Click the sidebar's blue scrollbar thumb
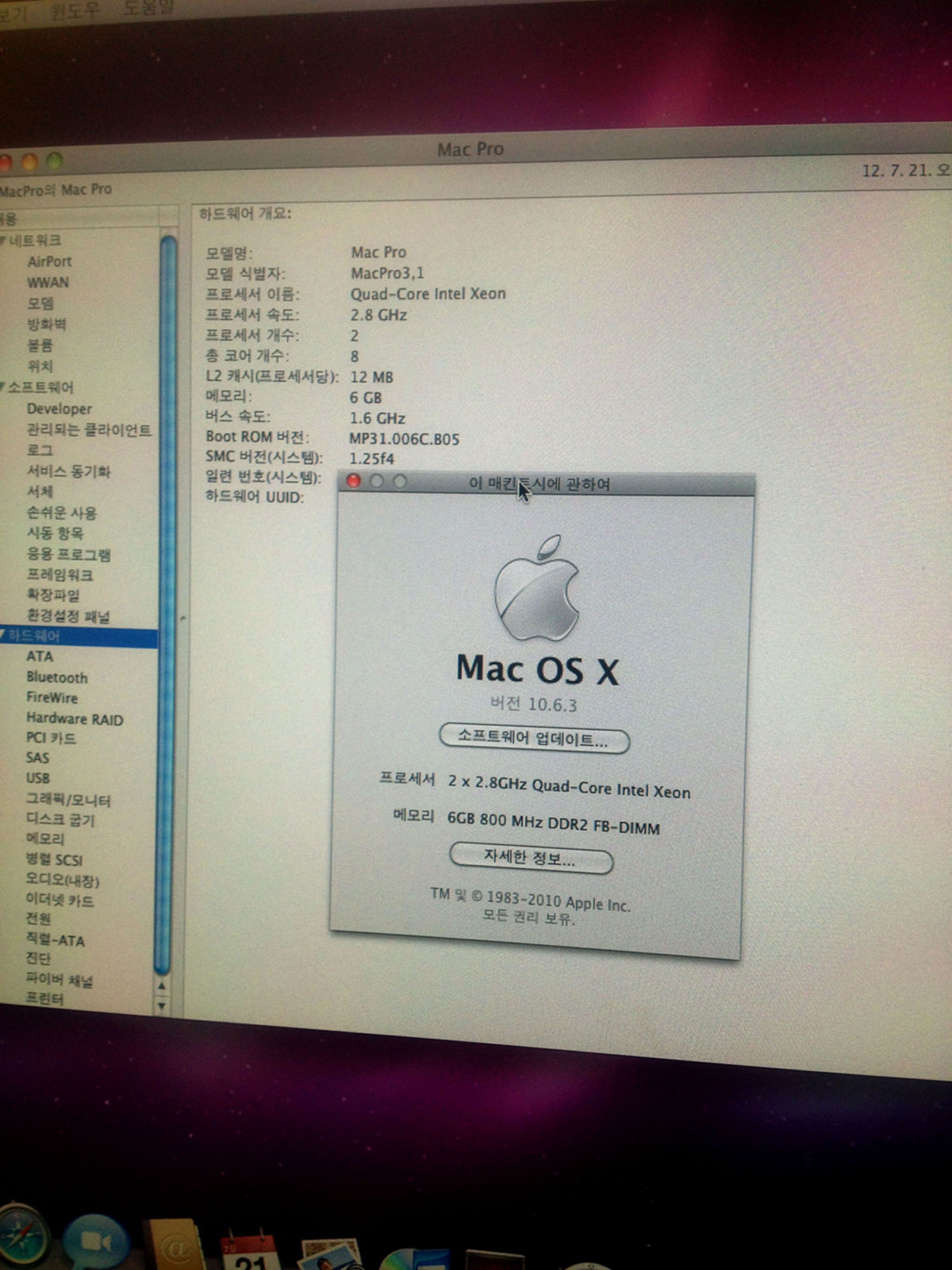Viewport: 952px width, 1270px height. click(x=166, y=603)
